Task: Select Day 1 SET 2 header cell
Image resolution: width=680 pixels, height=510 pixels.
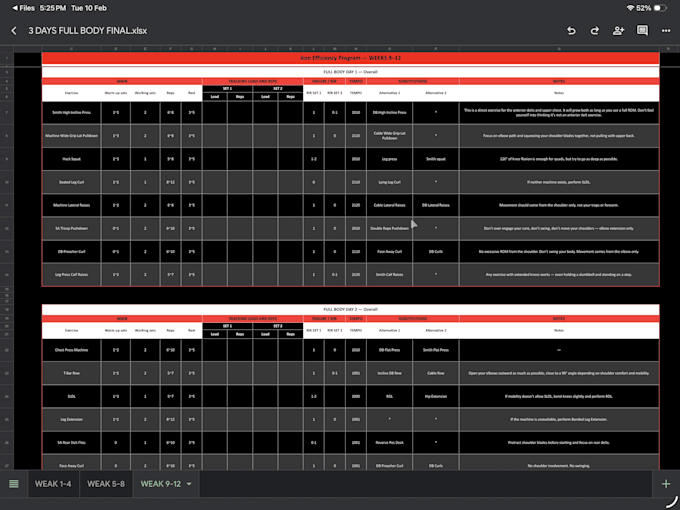Action: click(x=278, y=88)
